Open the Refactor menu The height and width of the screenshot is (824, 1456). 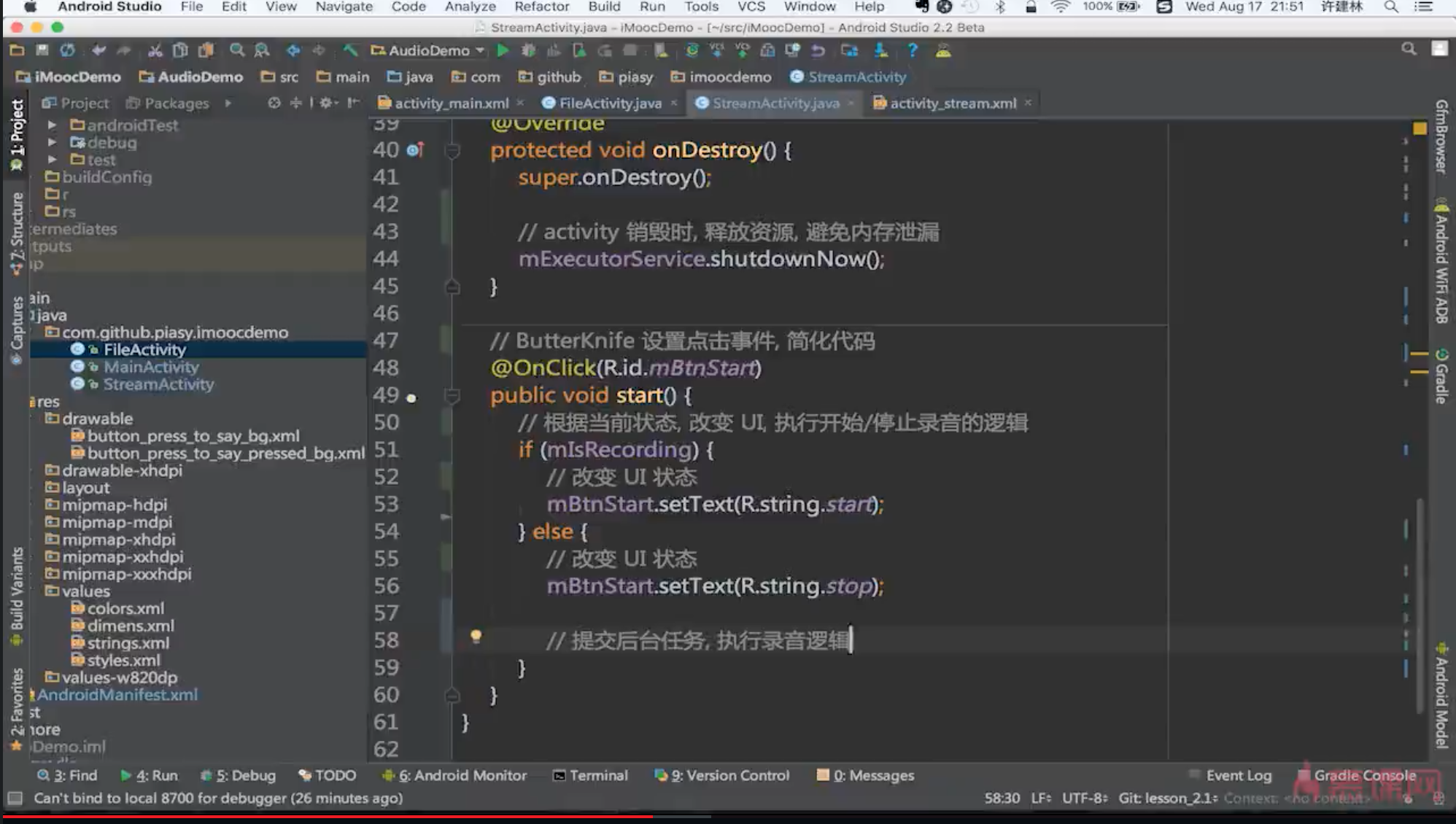pyautogui.click(x=541, y=7)
